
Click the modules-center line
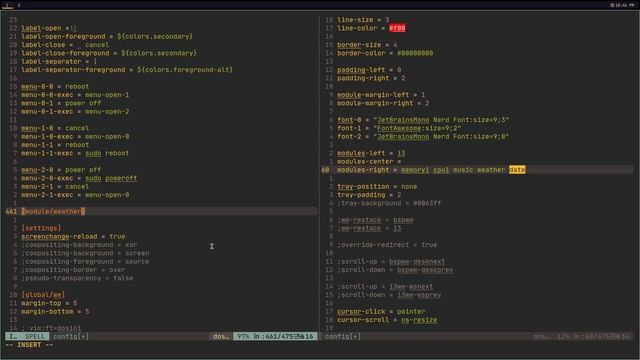tap(369, 162)
